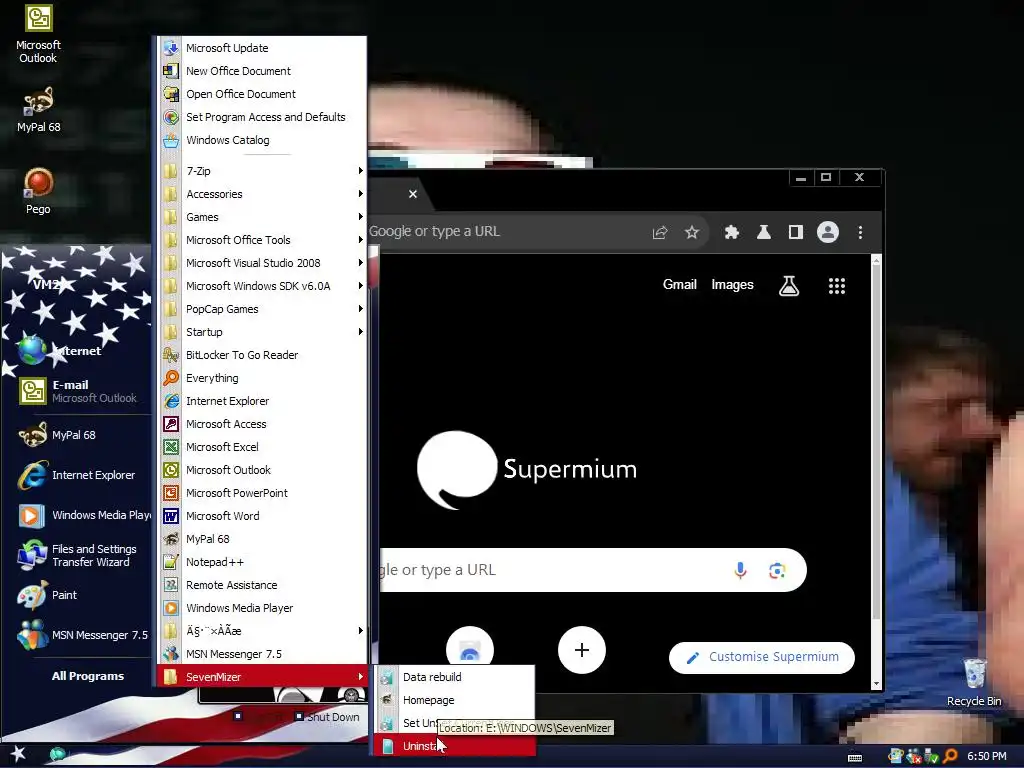
Task: Toggle the side panel icon in Supermium
Action: [x=795, y=232]
